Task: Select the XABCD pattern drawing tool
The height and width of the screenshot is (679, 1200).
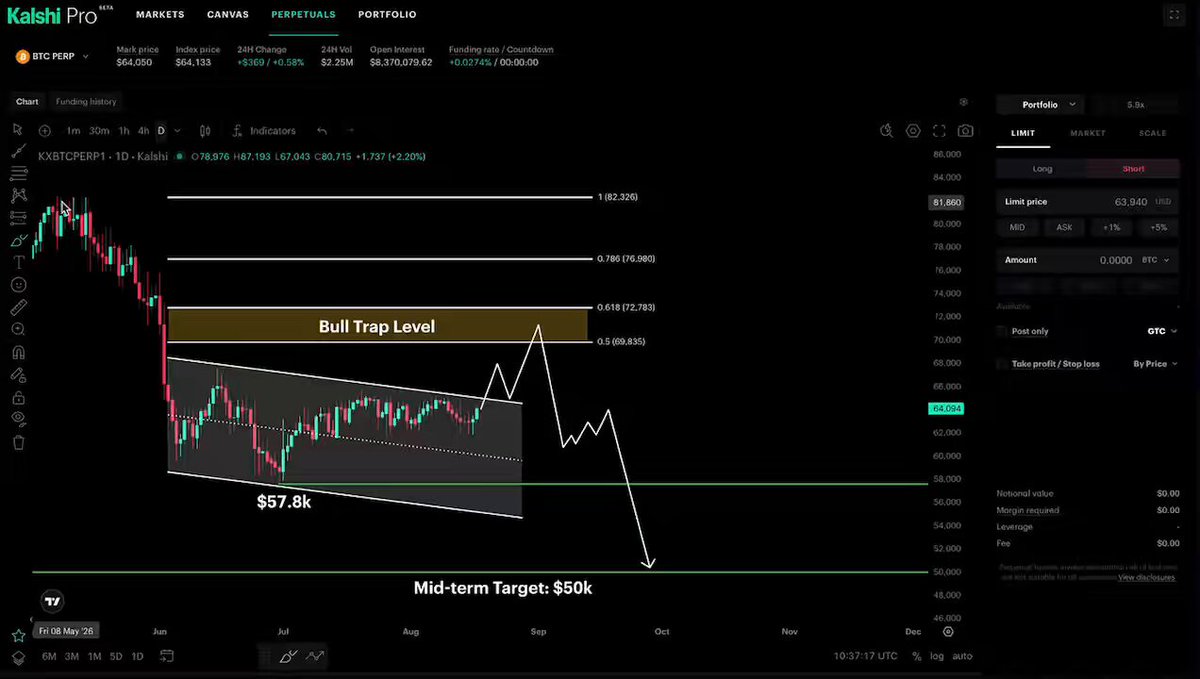Action: coord(18,196)
